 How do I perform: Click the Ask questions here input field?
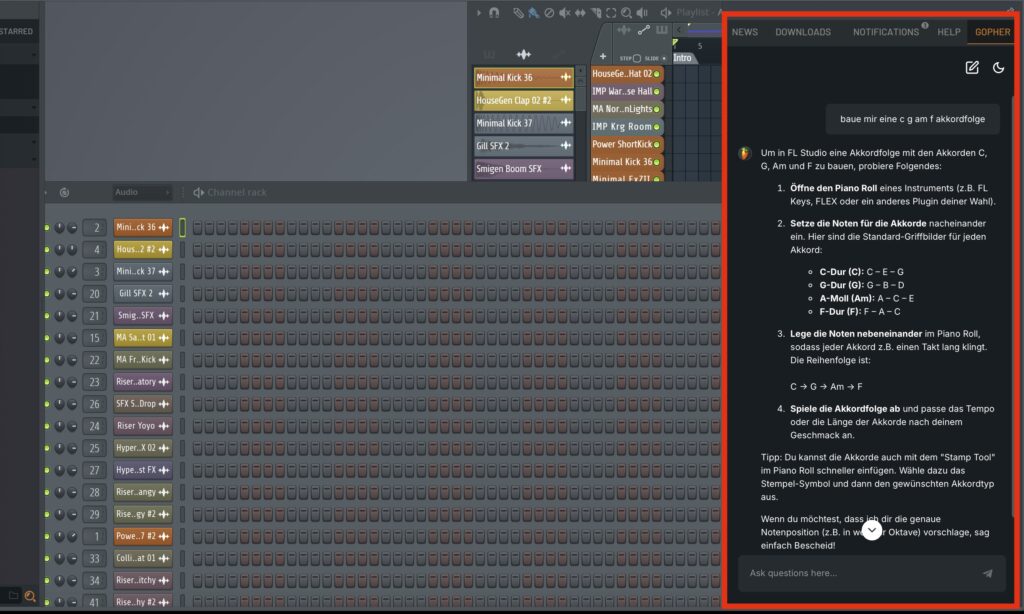[x=872, y=573]
